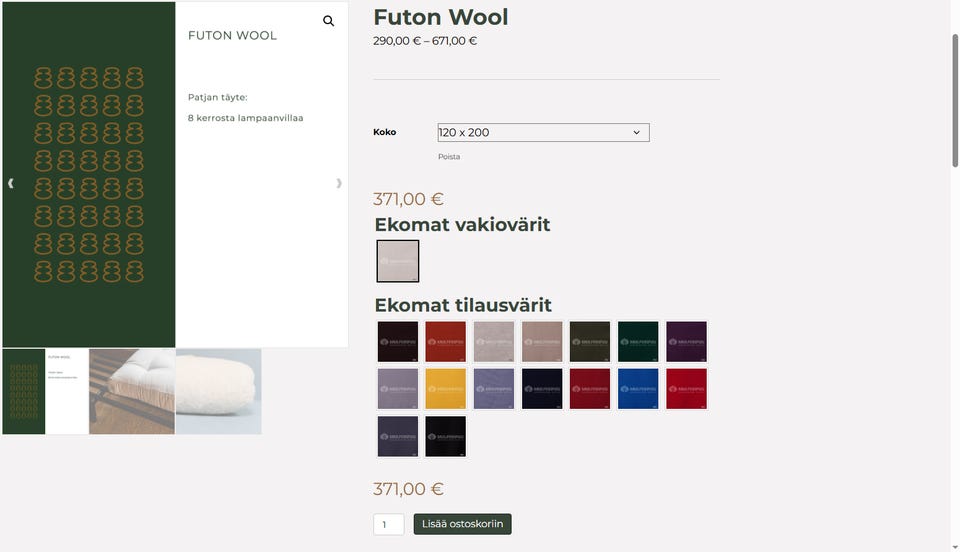960x552 pixels.
Task: Click the quantity input field
Action: point(389,524)
